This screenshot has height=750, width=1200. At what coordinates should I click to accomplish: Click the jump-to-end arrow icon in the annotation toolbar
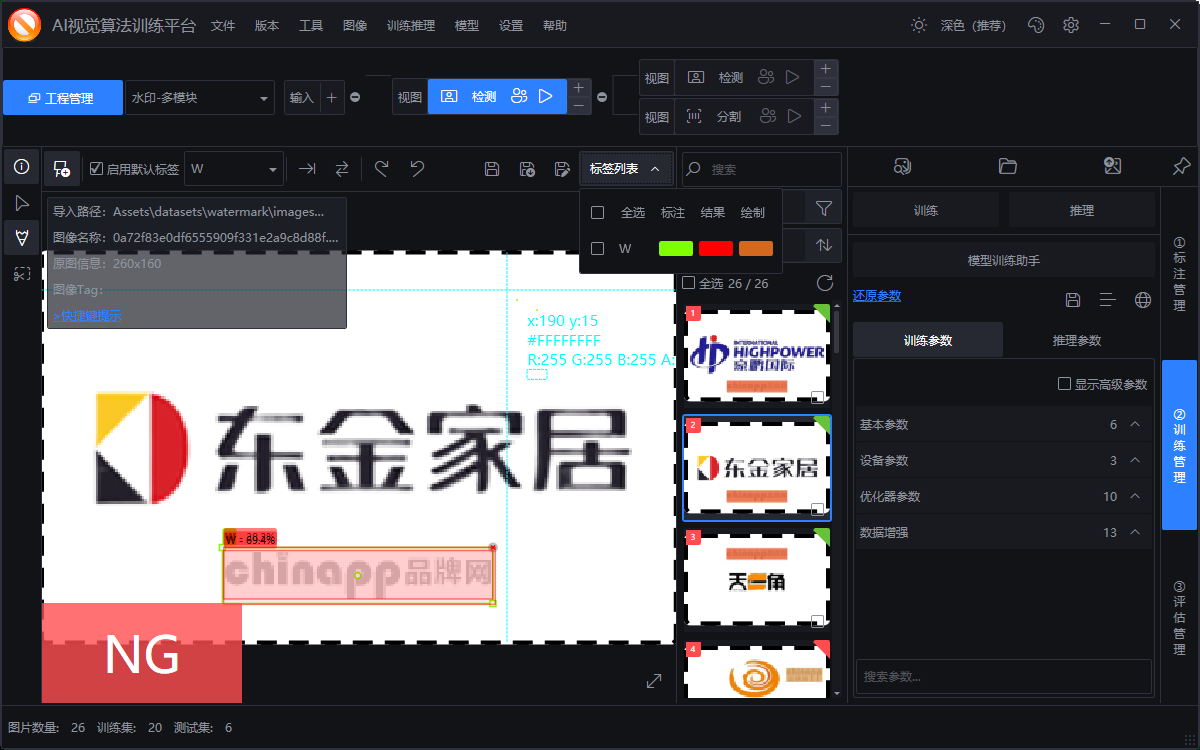point(307,169)
